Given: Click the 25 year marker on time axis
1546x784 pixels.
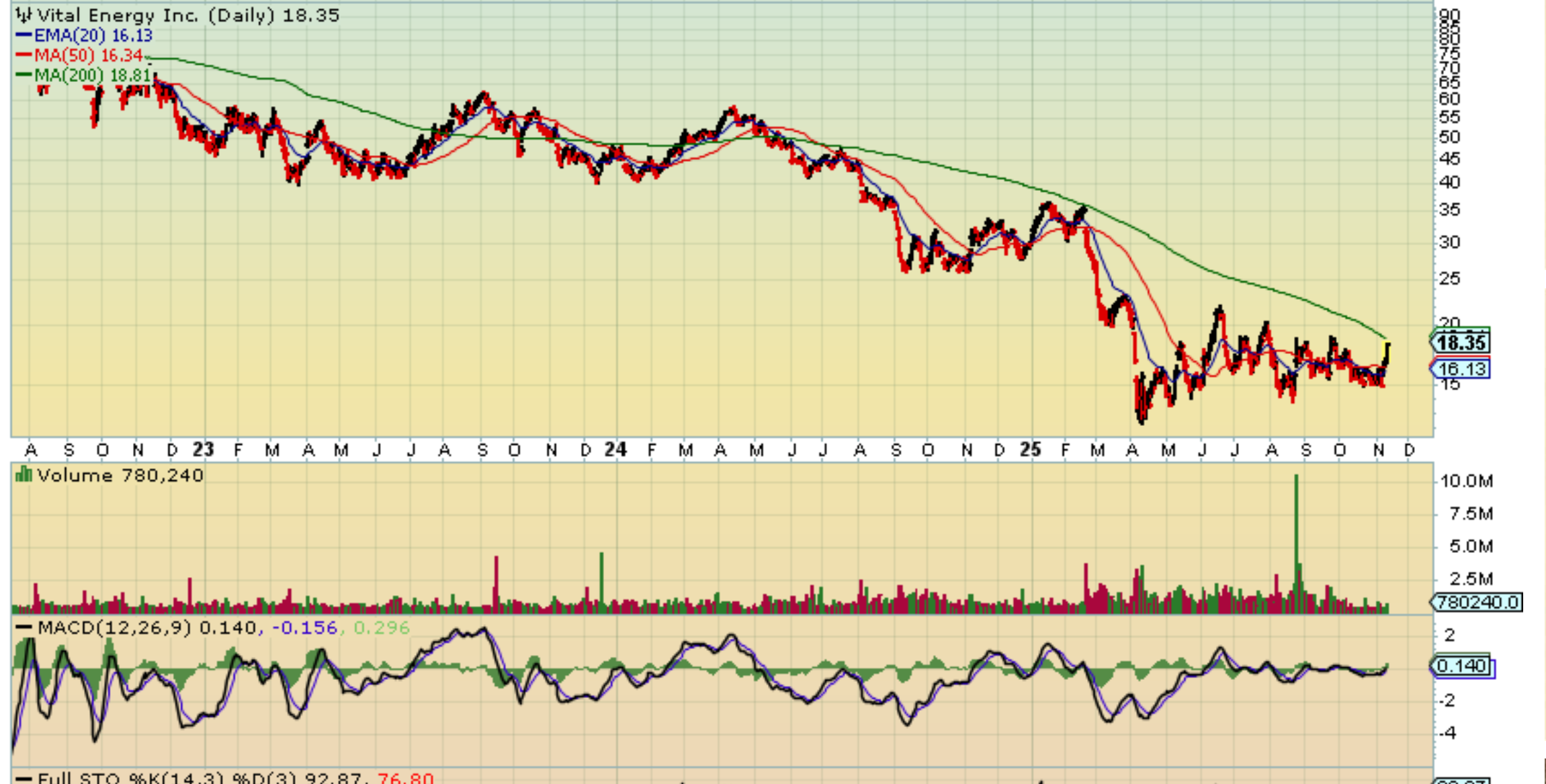Looking at the screenshot, I should (1030, 449).
